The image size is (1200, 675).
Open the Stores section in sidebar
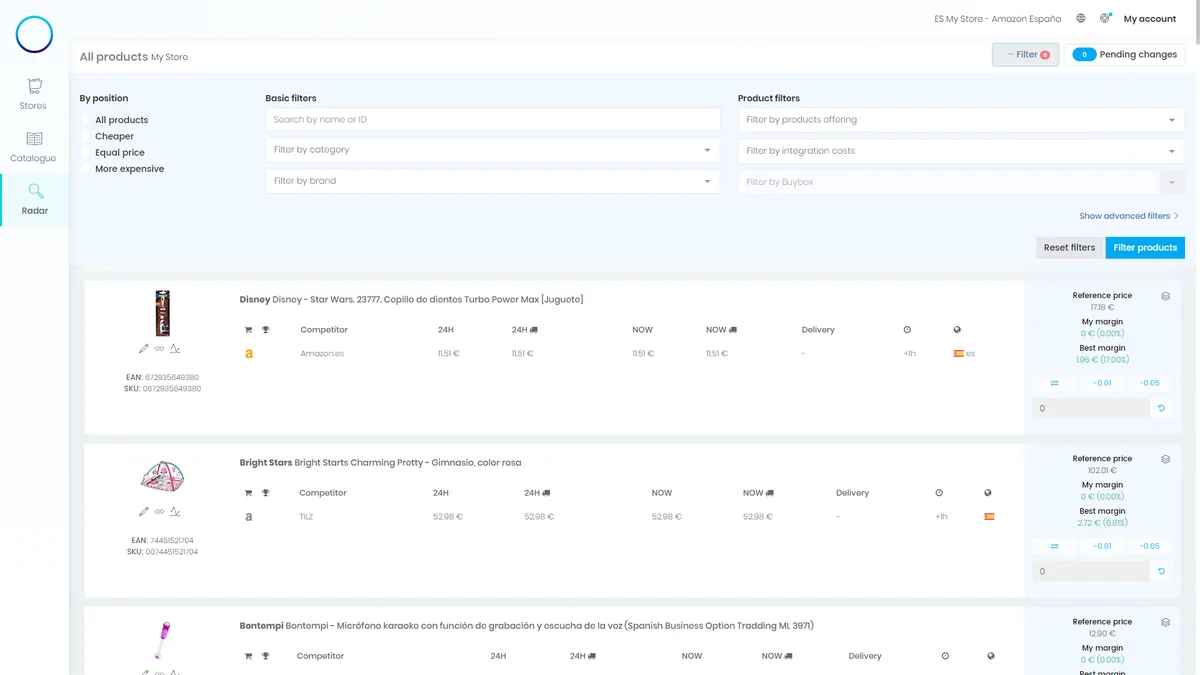coord(34,94)
